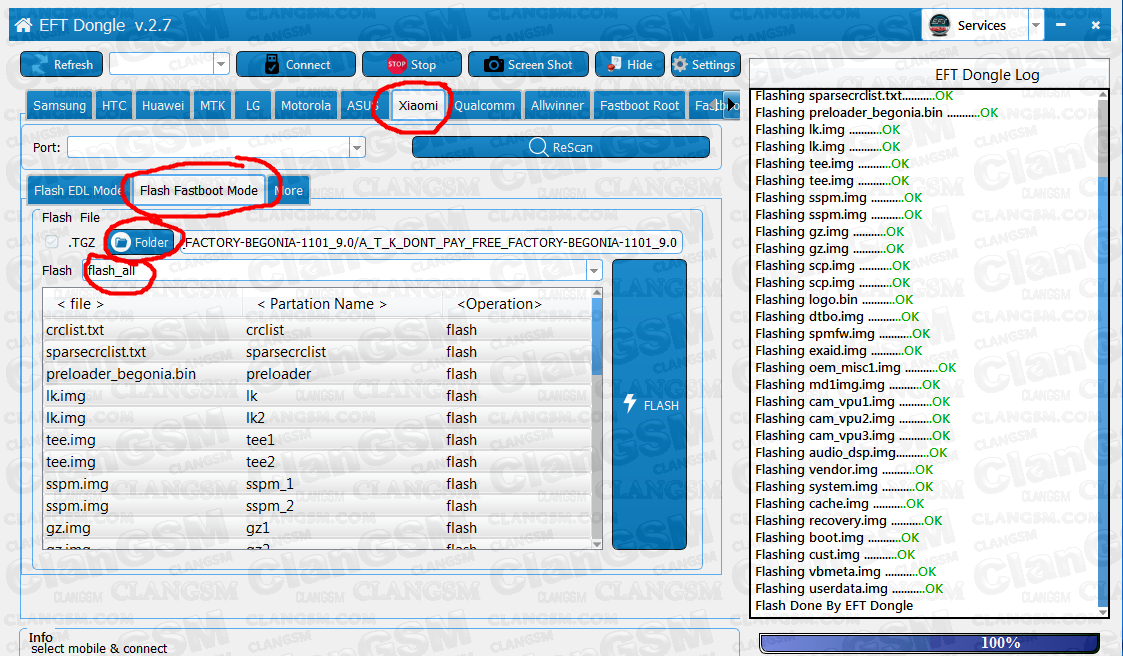Select the gz.img file row
Screen dimensions: 1123x656
pyautogui.click(x=318, y=528)
